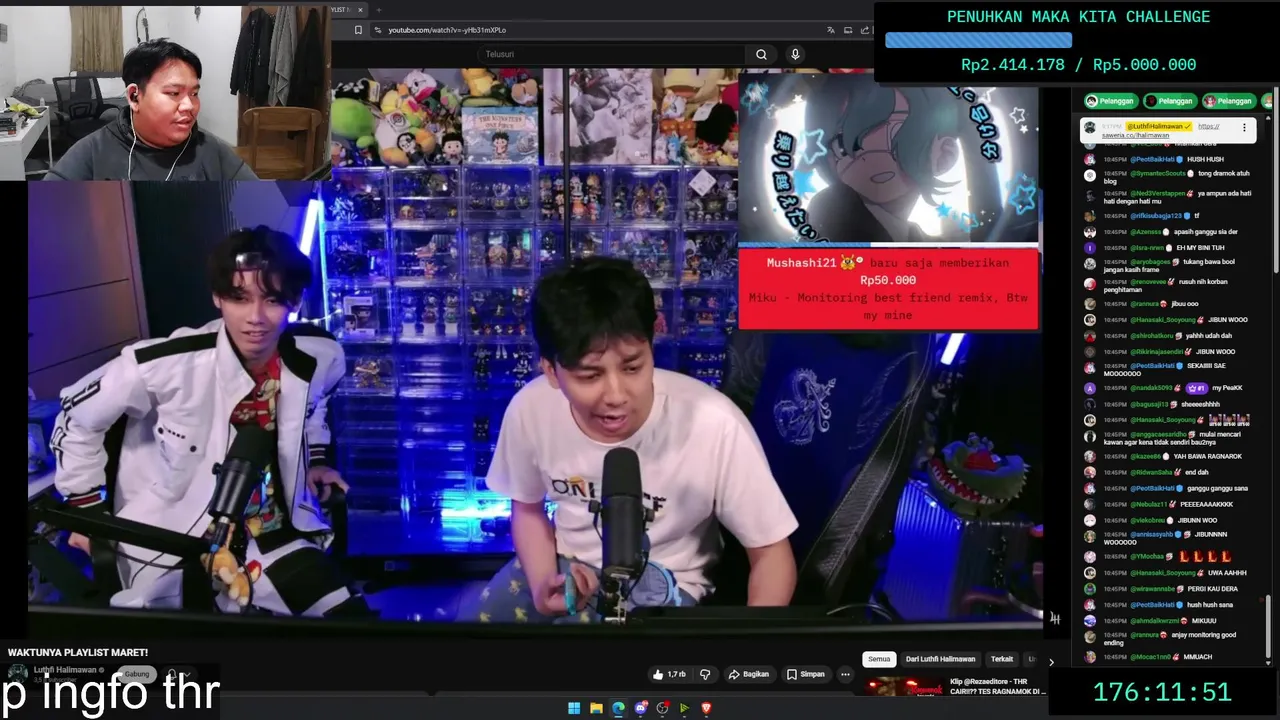Viewport: 1280px width, 720px height.
Task: Open more actions ellipsis under video
Action: (x=845, y=674)
